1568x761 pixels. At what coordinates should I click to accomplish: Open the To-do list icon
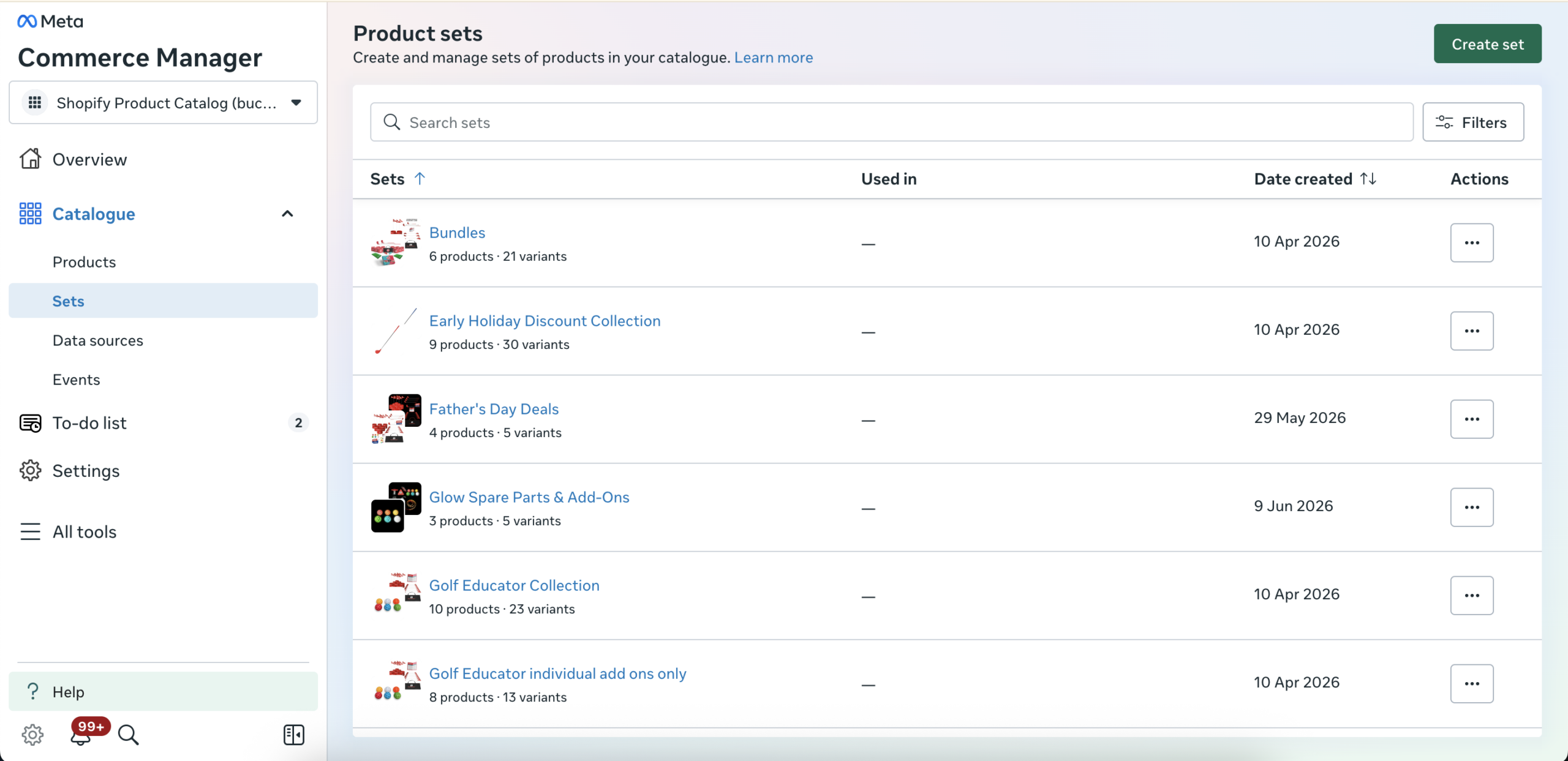pos(30,423)
